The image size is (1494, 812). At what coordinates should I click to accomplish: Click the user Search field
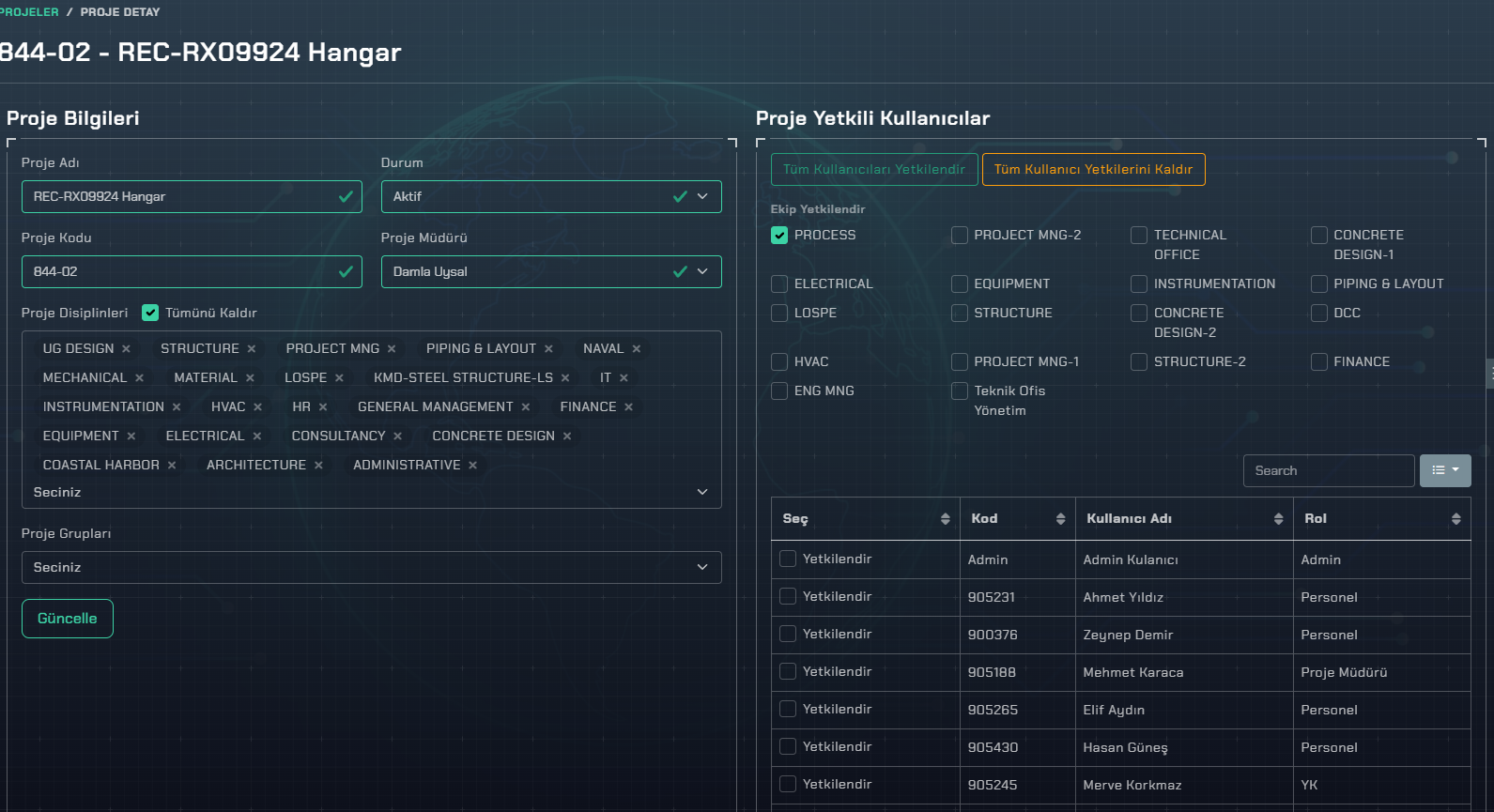pyautogui.click(x=1328, y=471)
